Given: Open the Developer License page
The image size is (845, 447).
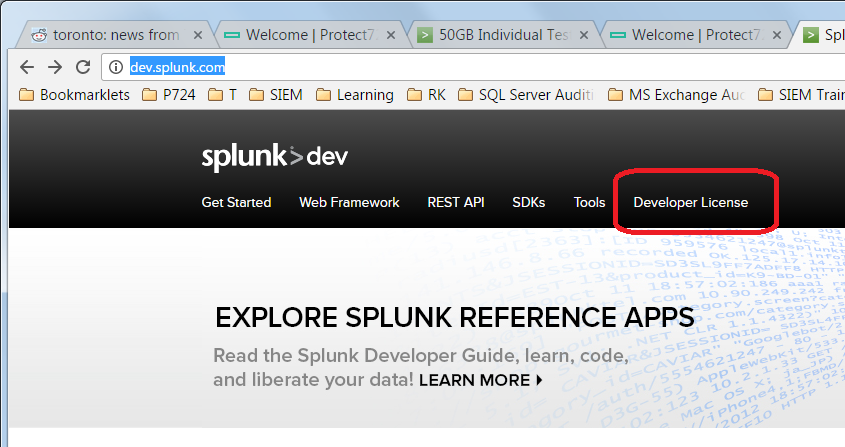Looking at the screenshot, I should [x=690, y=202].
